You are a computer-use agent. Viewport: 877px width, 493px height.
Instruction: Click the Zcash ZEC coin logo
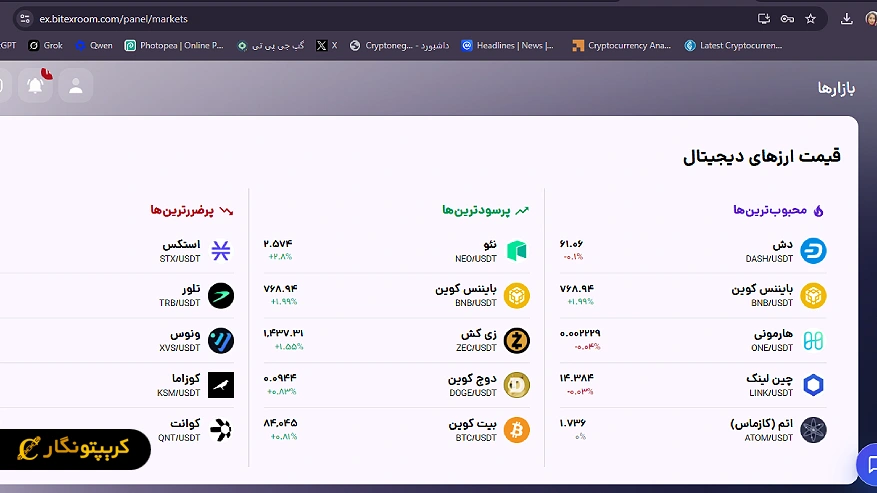517,340
